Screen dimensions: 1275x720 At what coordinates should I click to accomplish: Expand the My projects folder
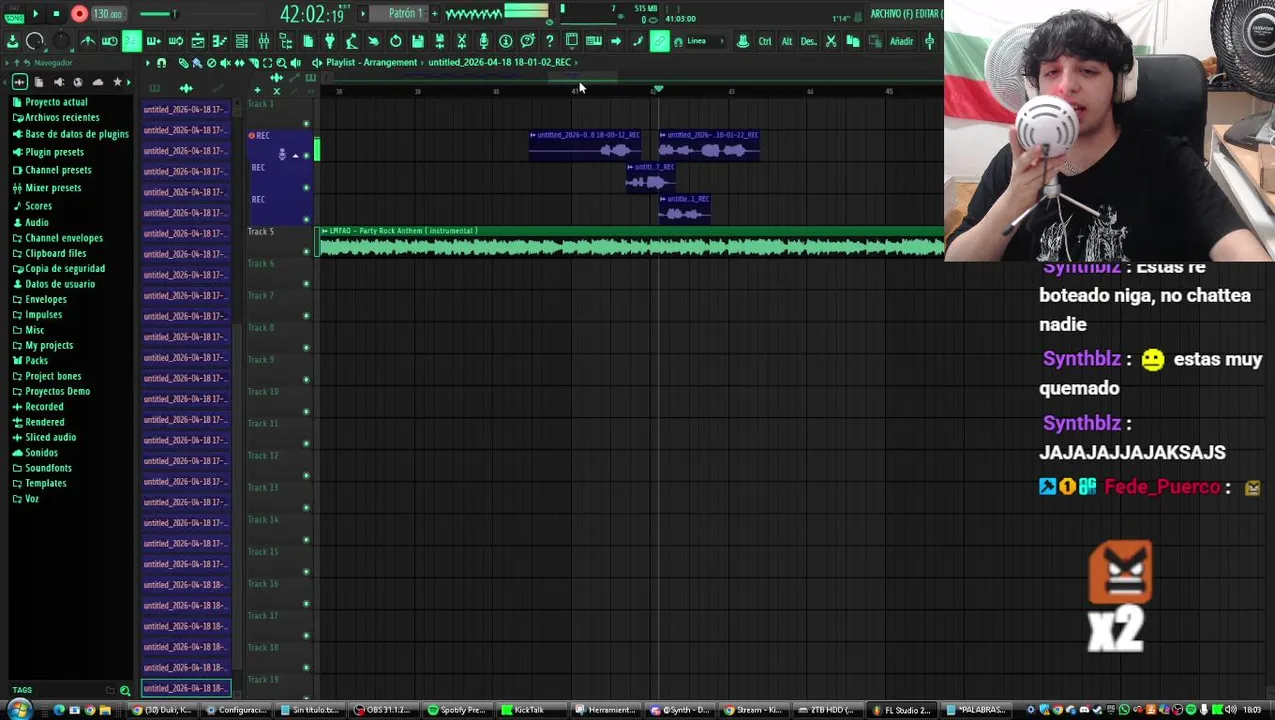[49, 345]
